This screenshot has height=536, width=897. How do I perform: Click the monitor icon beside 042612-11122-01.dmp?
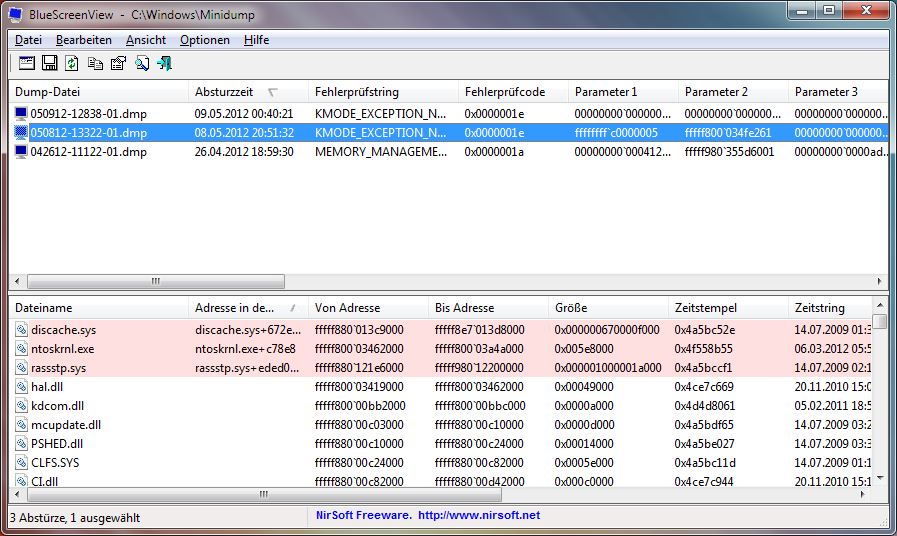(21, 152)
